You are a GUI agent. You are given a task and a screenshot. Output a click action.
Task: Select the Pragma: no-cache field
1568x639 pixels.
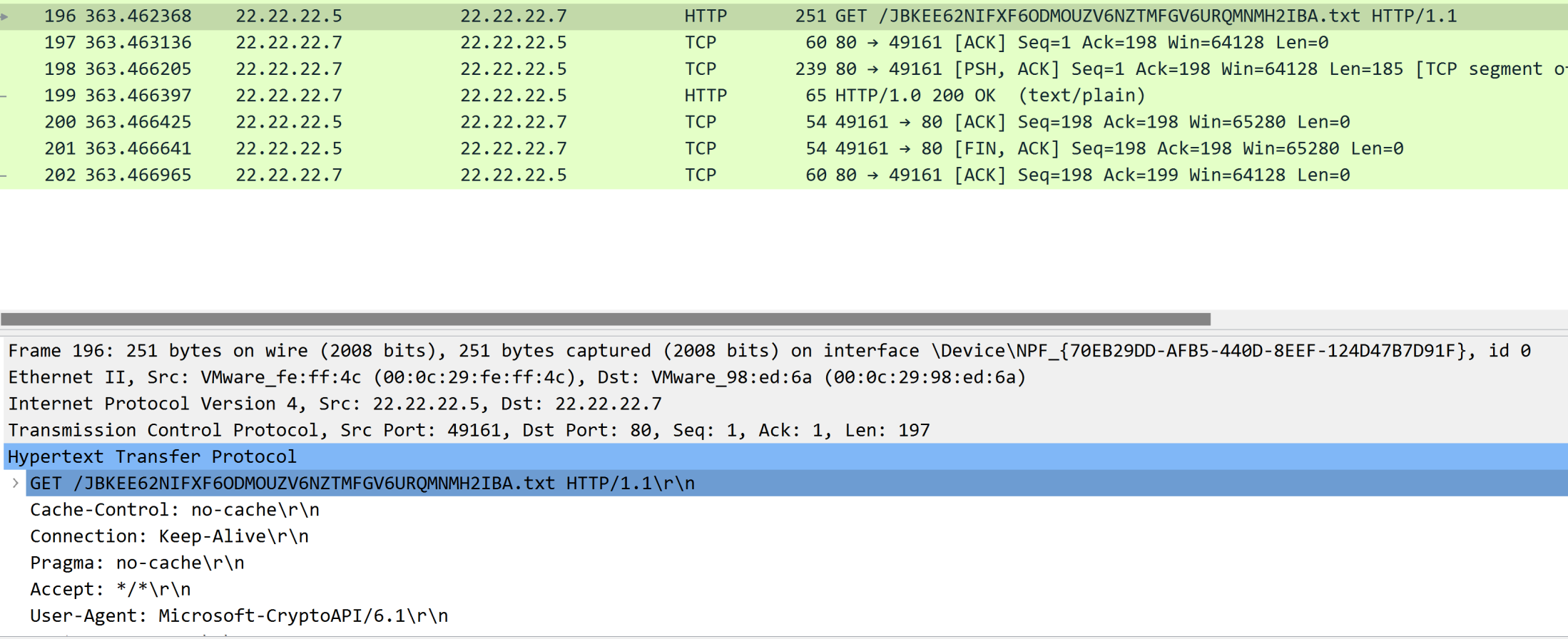tap(137, 563)
